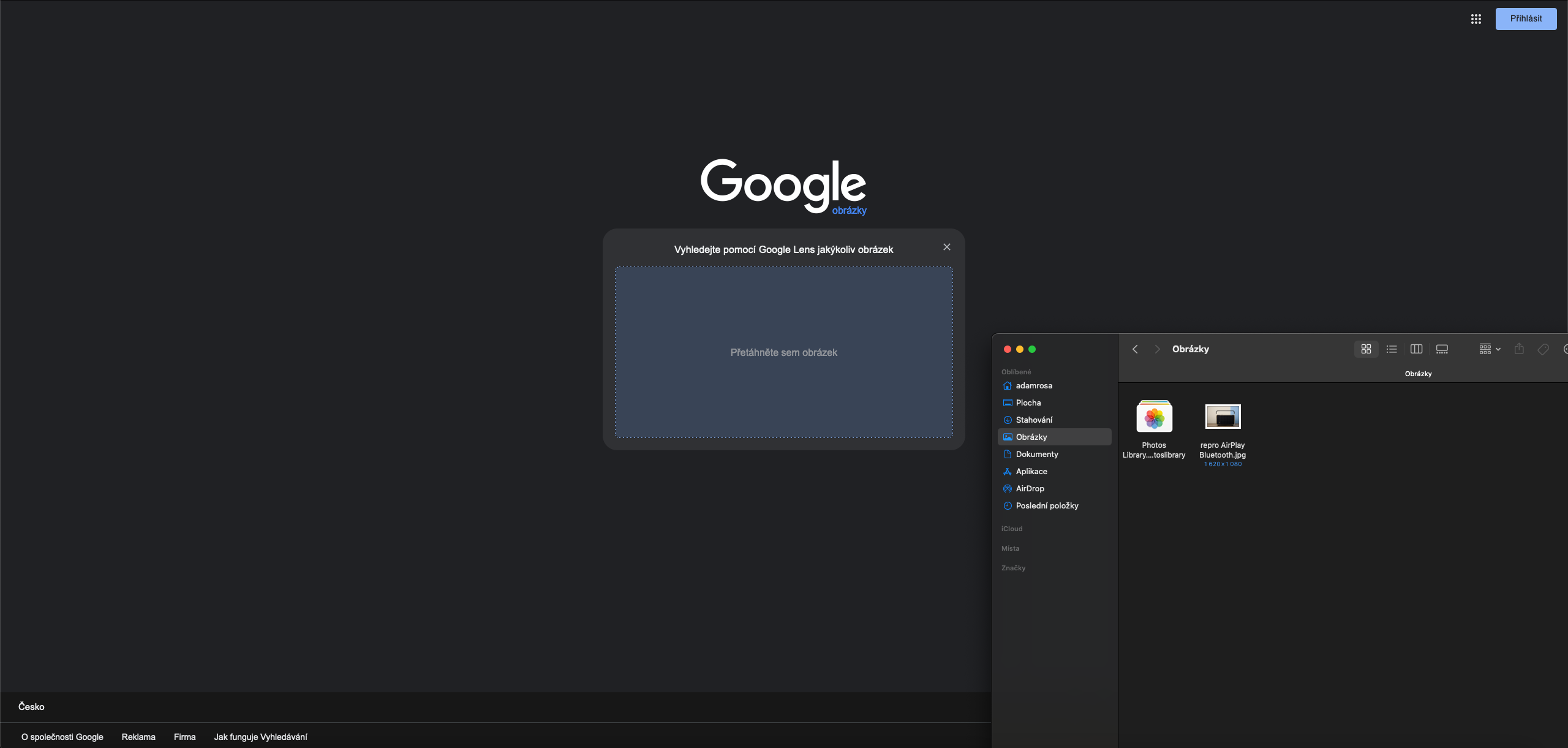Switch Finder to icon view
The width and height of the screenshot is (1568, 748).
[1365, 349]
